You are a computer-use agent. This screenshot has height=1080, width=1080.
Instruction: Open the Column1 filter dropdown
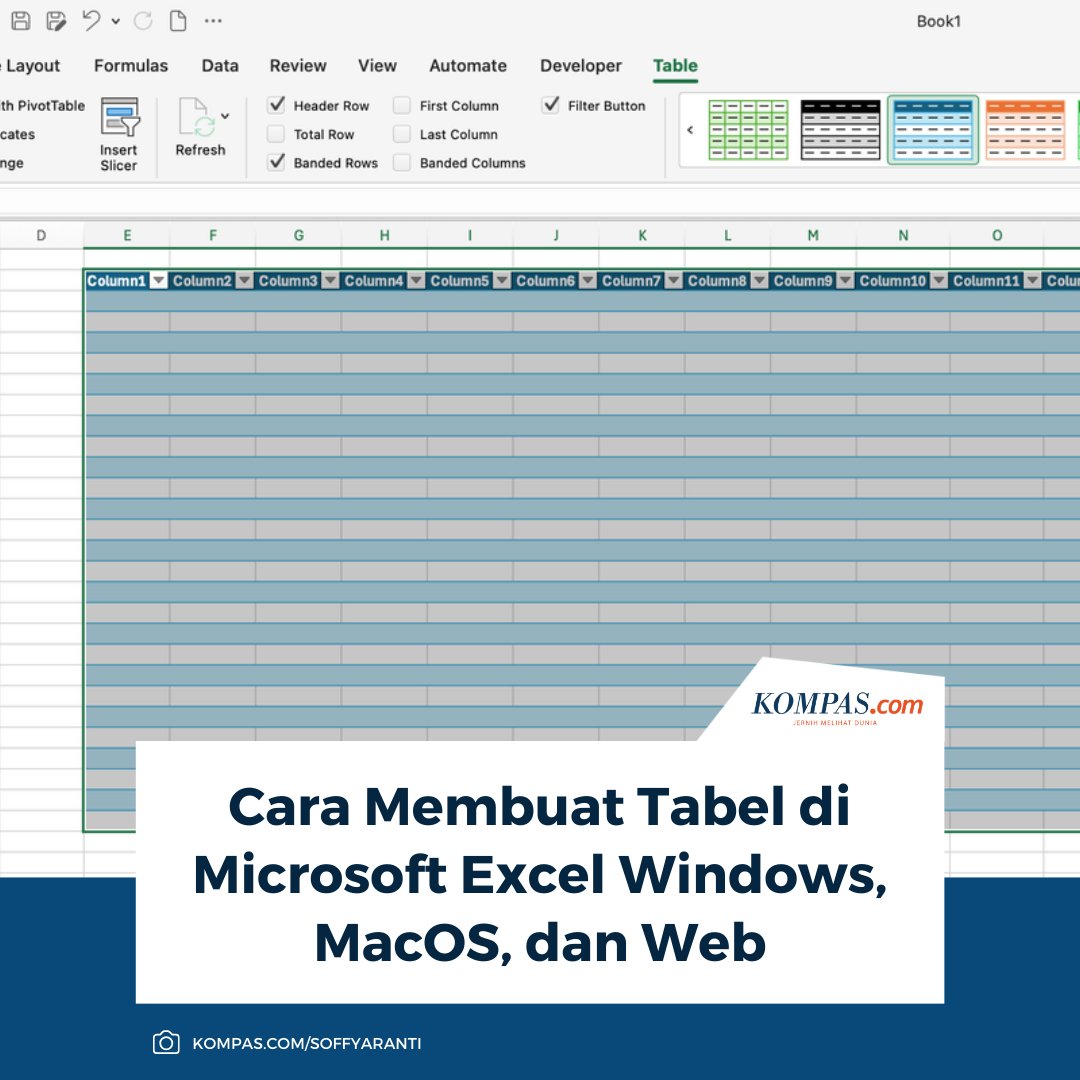point(158,280)
